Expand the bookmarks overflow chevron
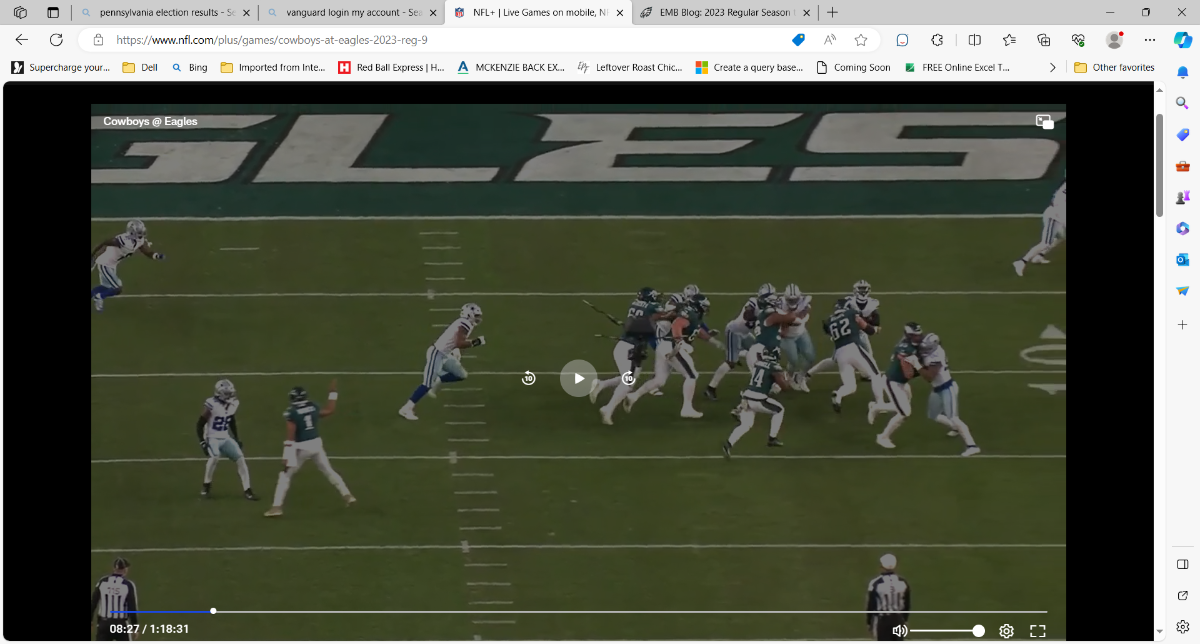This screenshot has width=1200, height=644. click(x=1052, y=67)
